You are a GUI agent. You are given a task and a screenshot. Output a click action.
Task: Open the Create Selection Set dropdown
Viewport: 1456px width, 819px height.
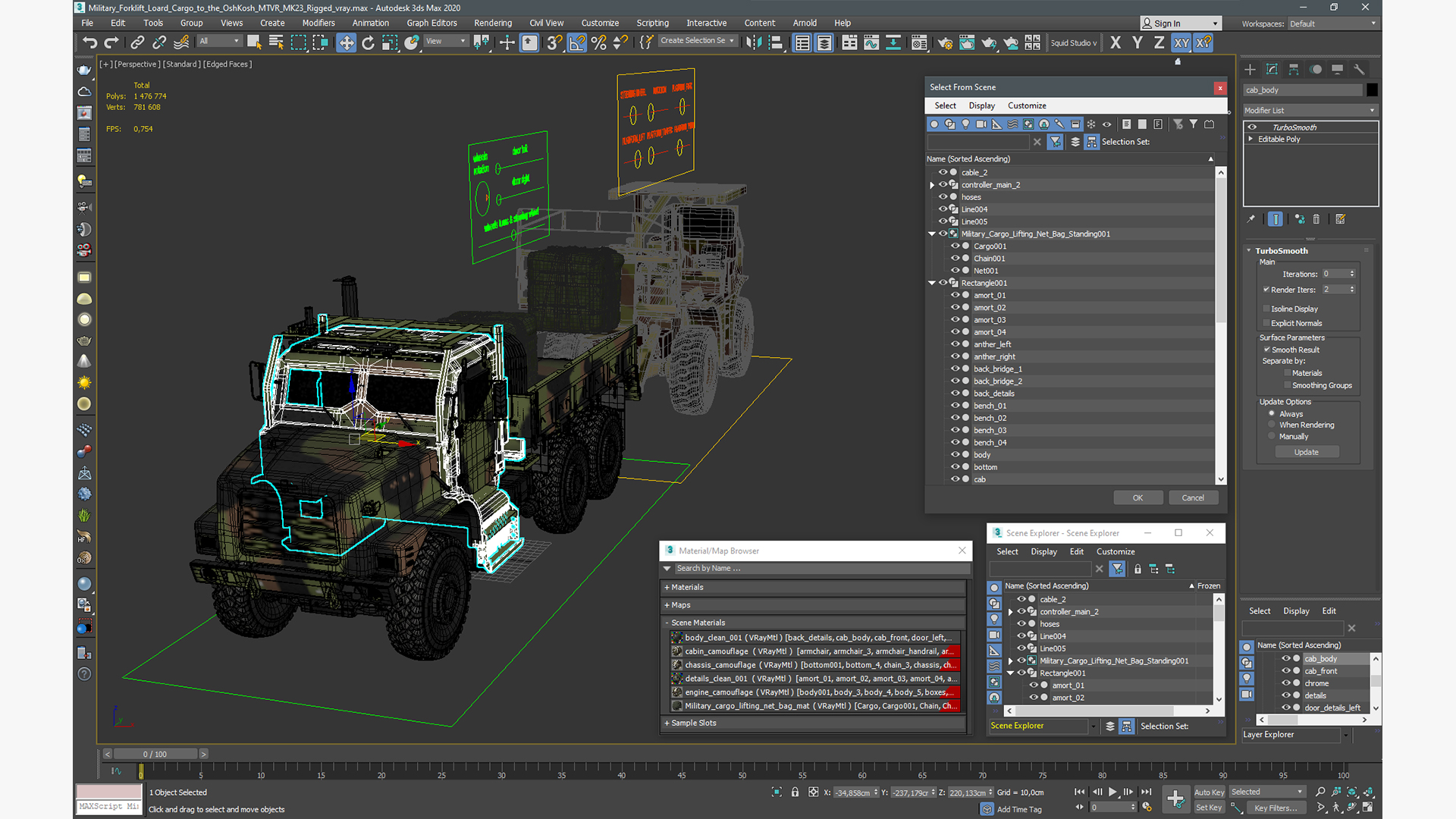click(697, 41)
